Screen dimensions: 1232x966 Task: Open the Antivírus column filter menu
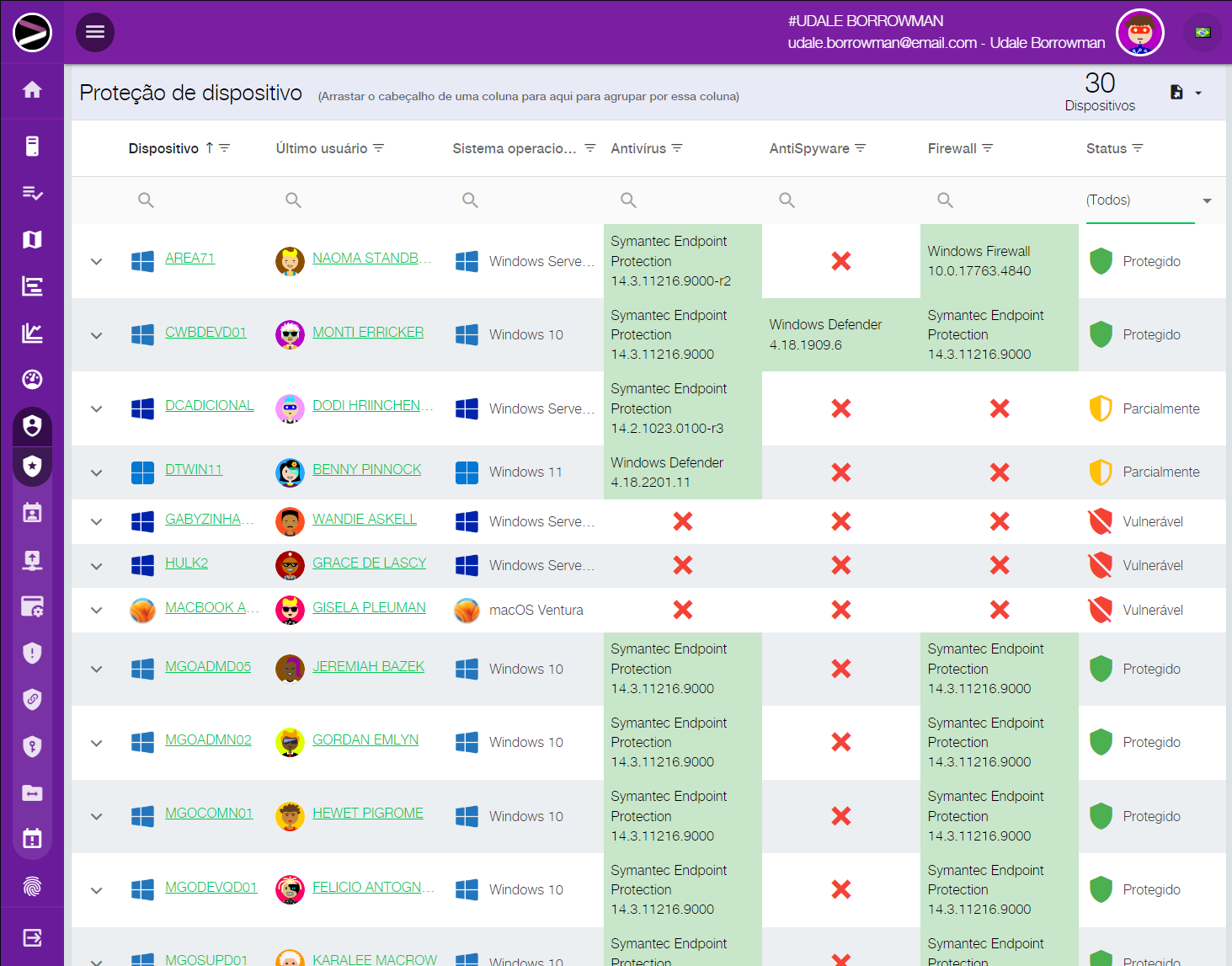coord(677,148)
